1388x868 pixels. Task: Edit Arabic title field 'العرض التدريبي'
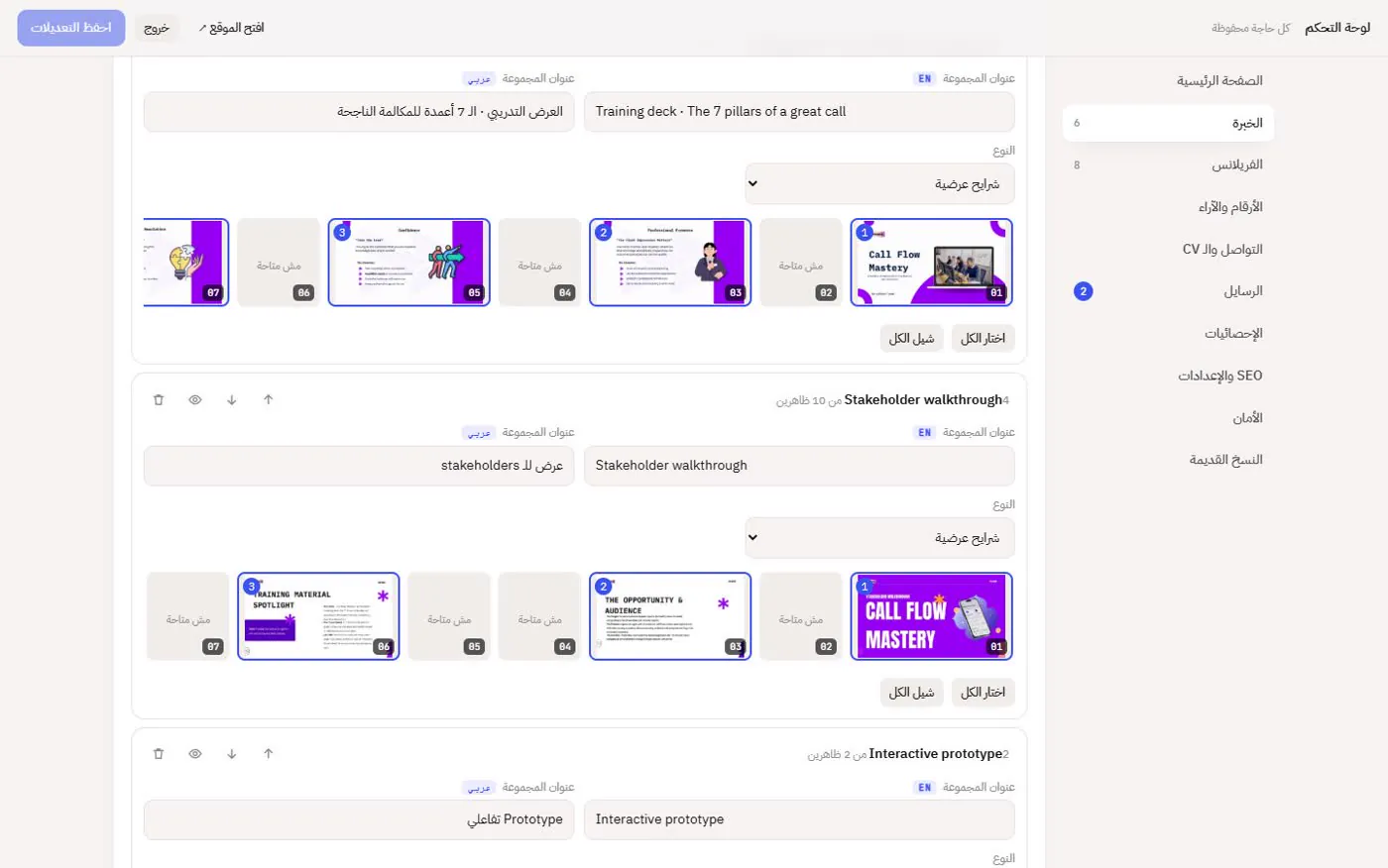point(359,112)
